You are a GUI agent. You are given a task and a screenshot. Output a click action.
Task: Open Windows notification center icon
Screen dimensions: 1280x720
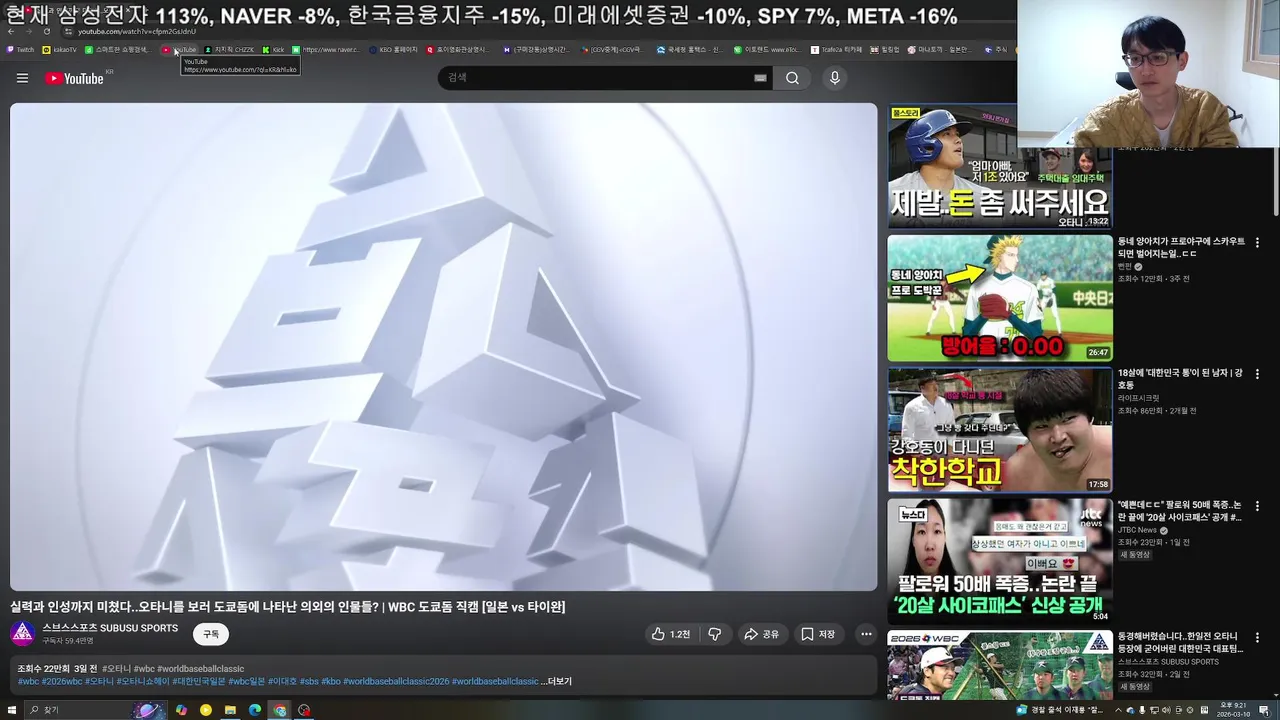click(x=1264, y=710)
